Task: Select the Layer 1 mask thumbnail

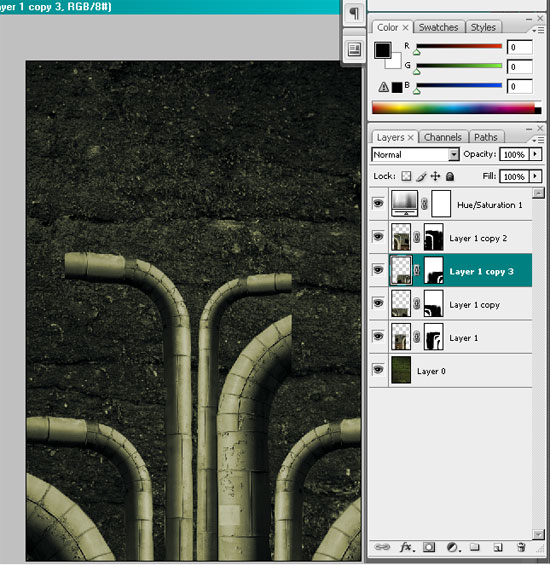Action: pyautogui.click(x=434, y=337)
